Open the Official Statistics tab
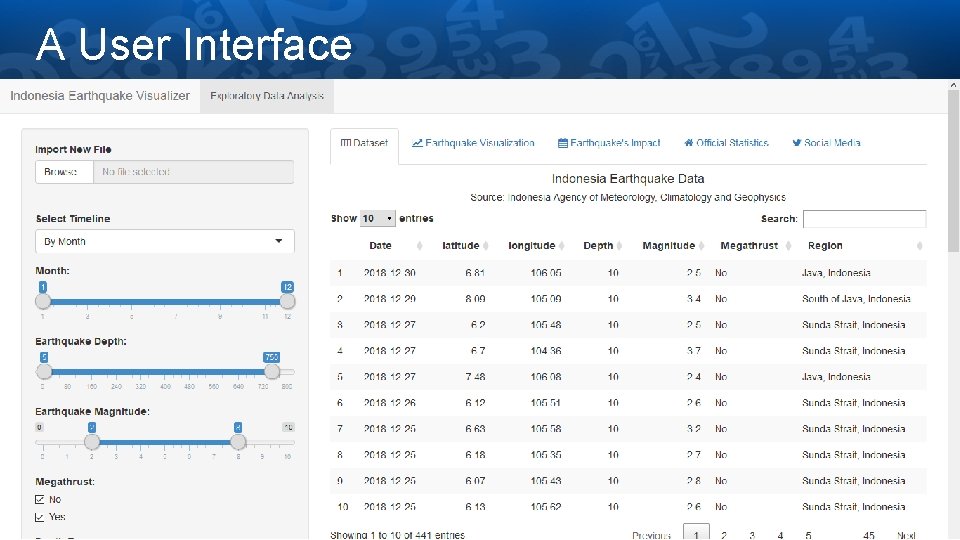 point(726,143)
